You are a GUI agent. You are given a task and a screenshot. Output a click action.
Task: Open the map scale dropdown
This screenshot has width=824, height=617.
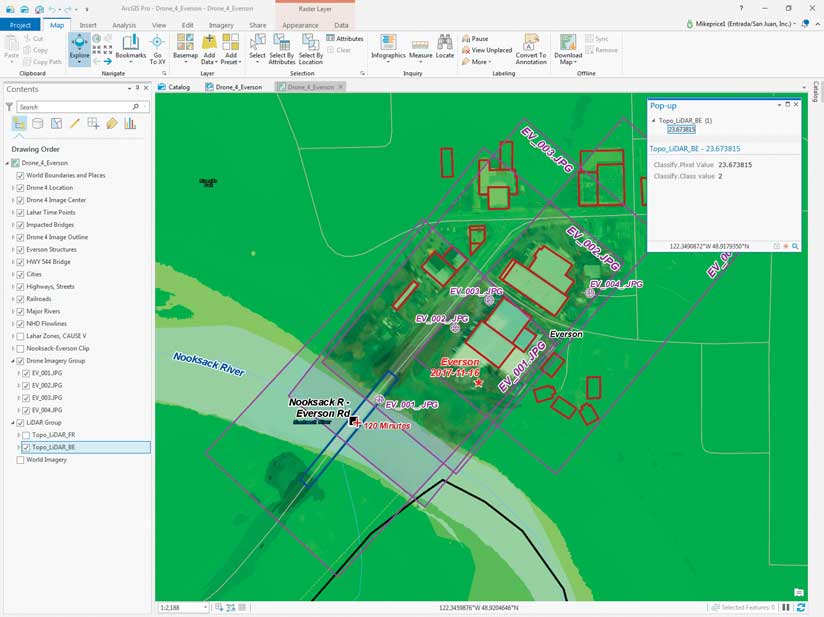[x=205, y=608]
